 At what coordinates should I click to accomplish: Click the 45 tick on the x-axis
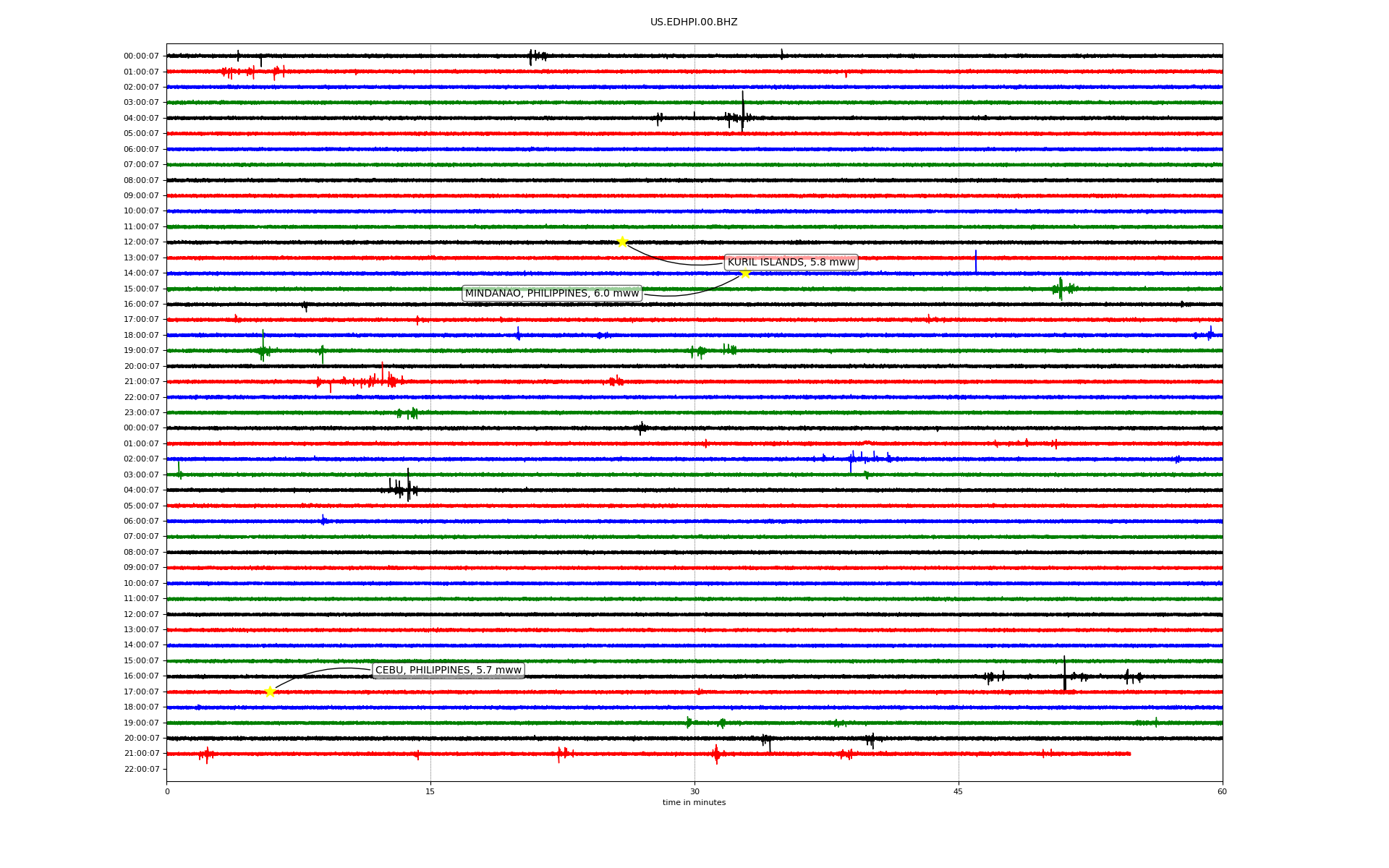(958, 791)
